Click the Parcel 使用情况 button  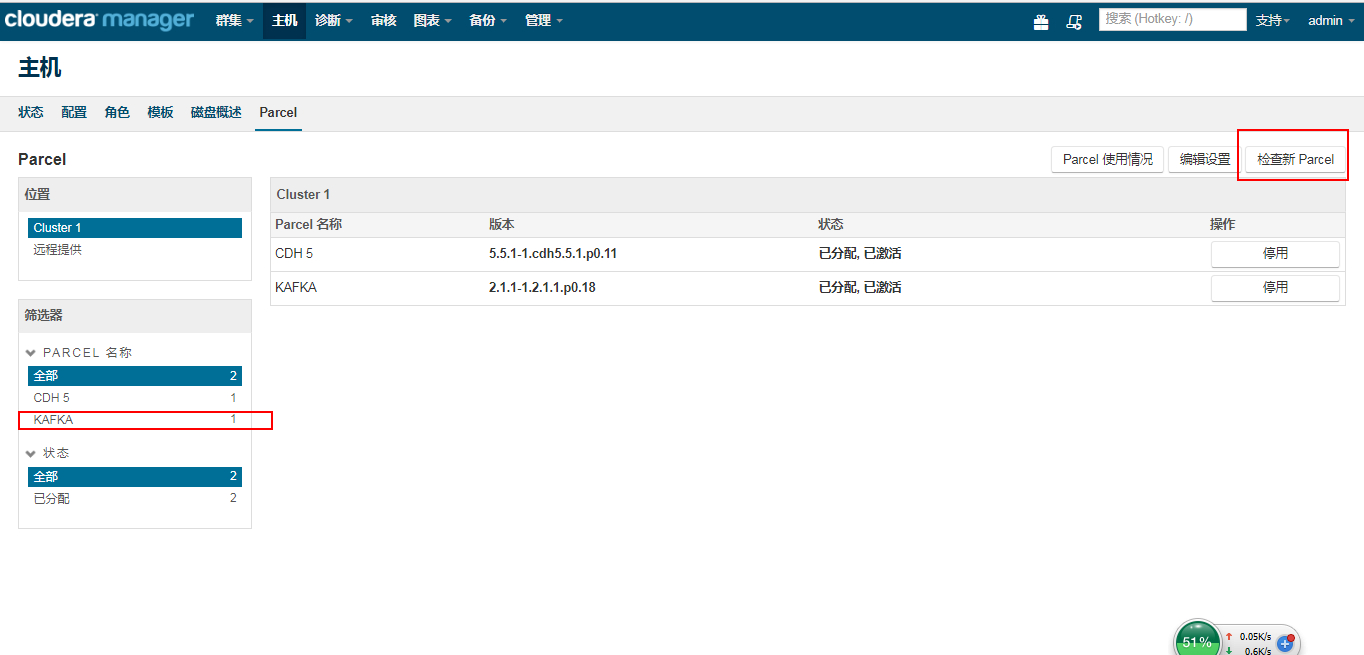pyautogui.click(x=1107, y=159)
